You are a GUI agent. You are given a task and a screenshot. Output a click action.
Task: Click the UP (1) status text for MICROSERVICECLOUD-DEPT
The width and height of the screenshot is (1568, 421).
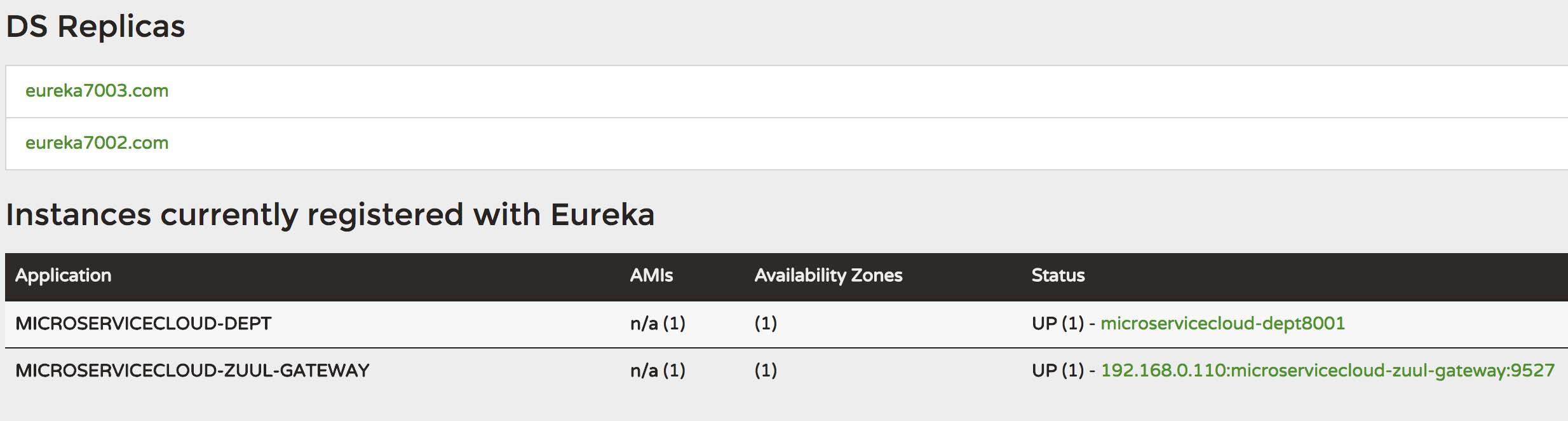(1057, 324)
